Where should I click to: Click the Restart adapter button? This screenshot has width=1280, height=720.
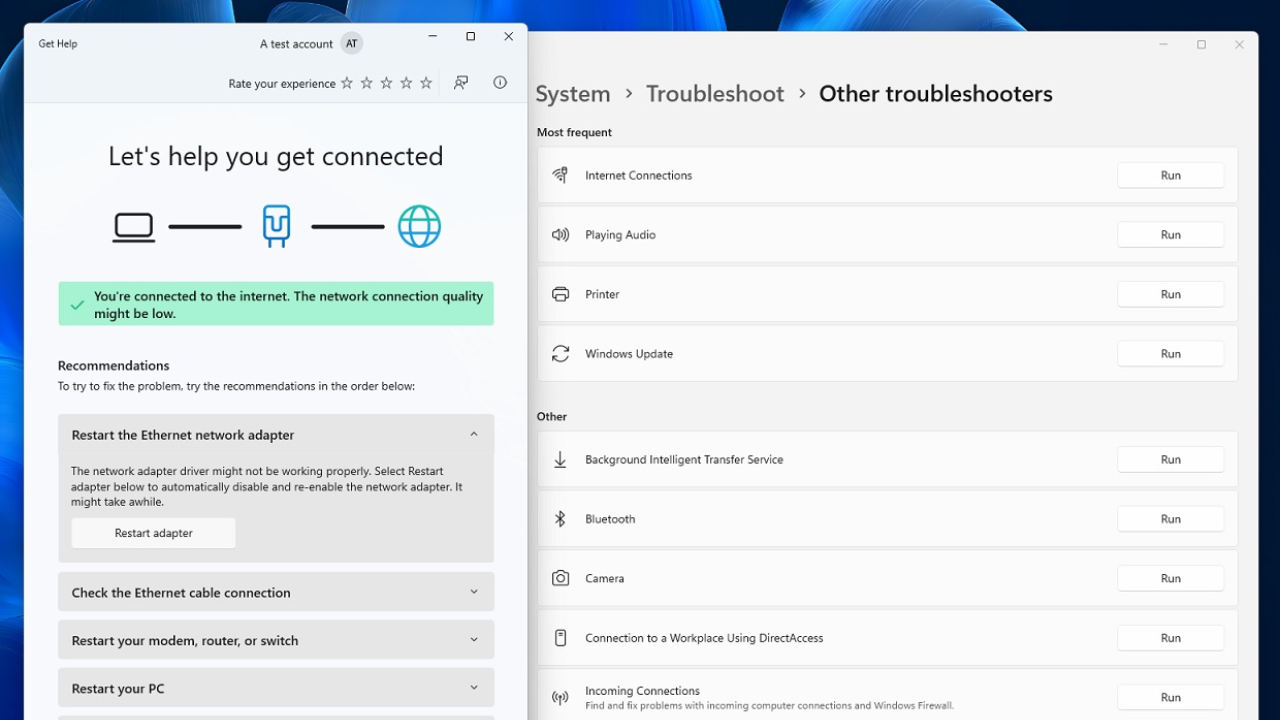tap(153, 533)
